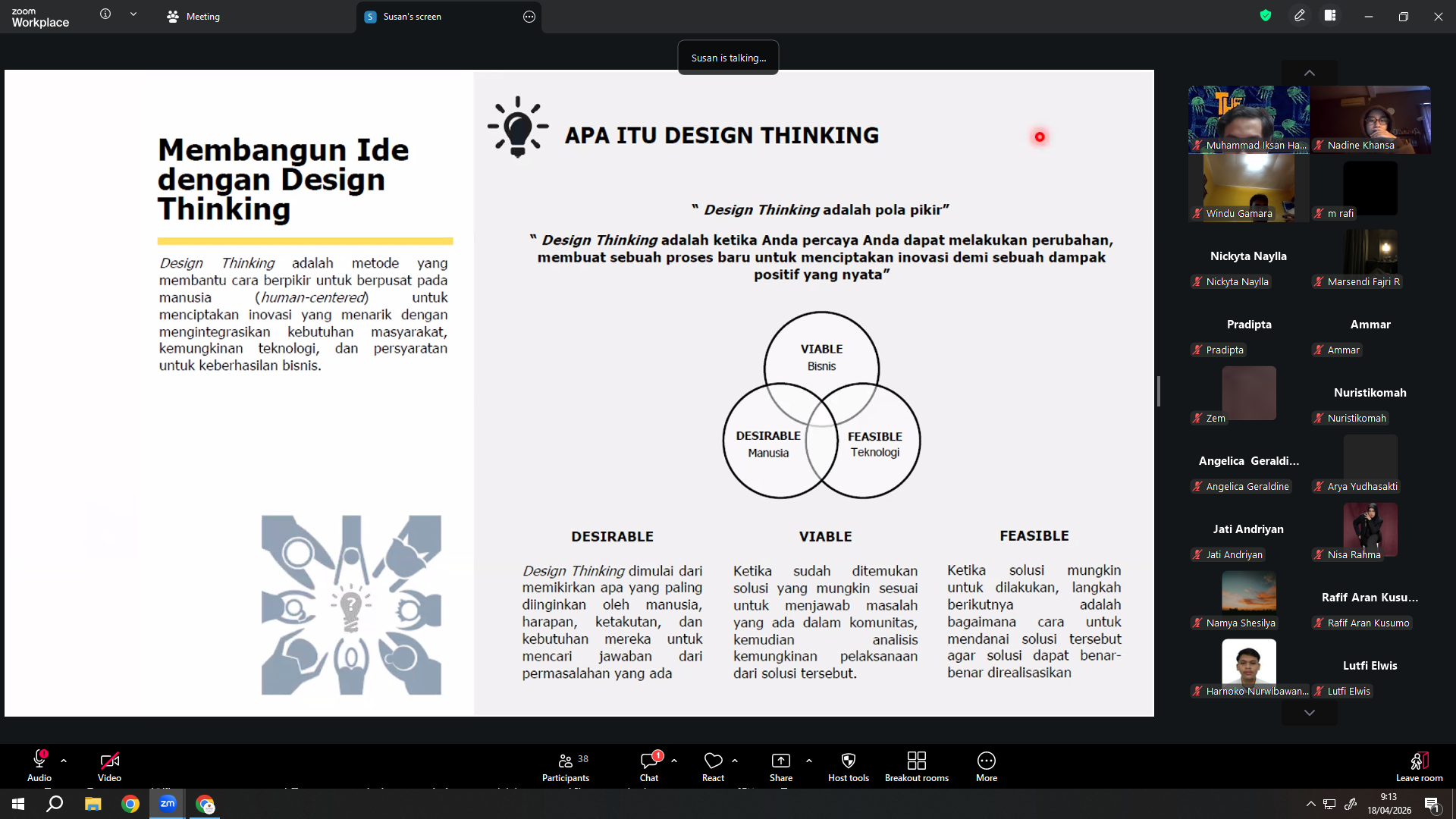This screenshot has height=819, width=1456.
Task: Click the network tray icon
Action: coord(1329,804)
